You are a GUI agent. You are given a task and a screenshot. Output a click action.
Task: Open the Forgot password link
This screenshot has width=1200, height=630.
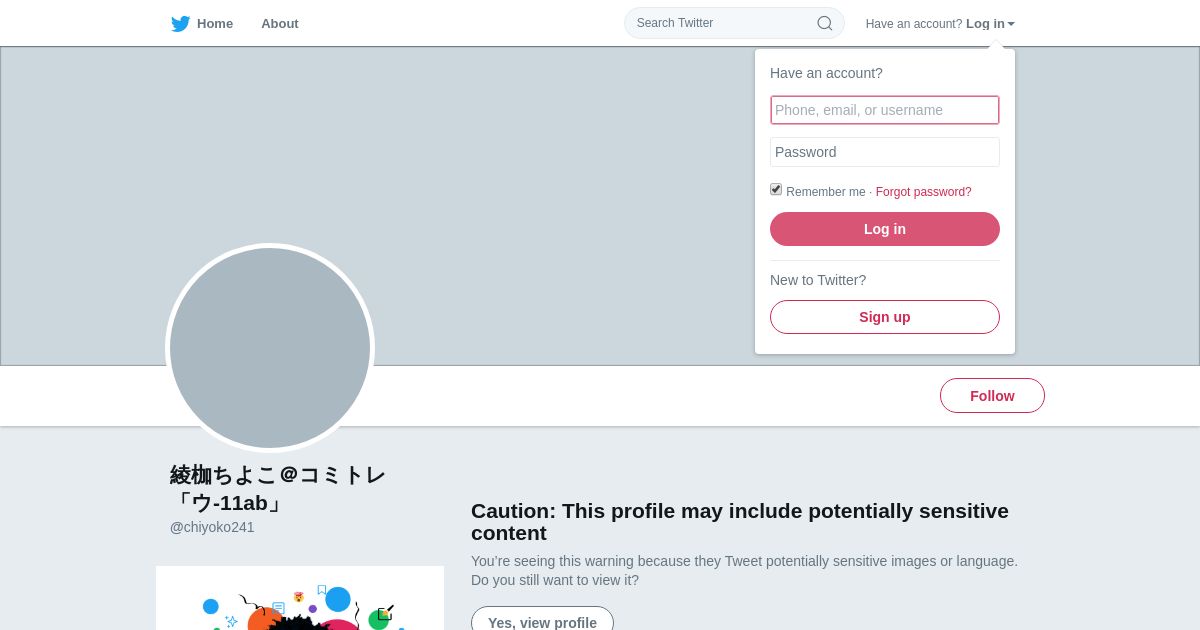pos(923,192)
